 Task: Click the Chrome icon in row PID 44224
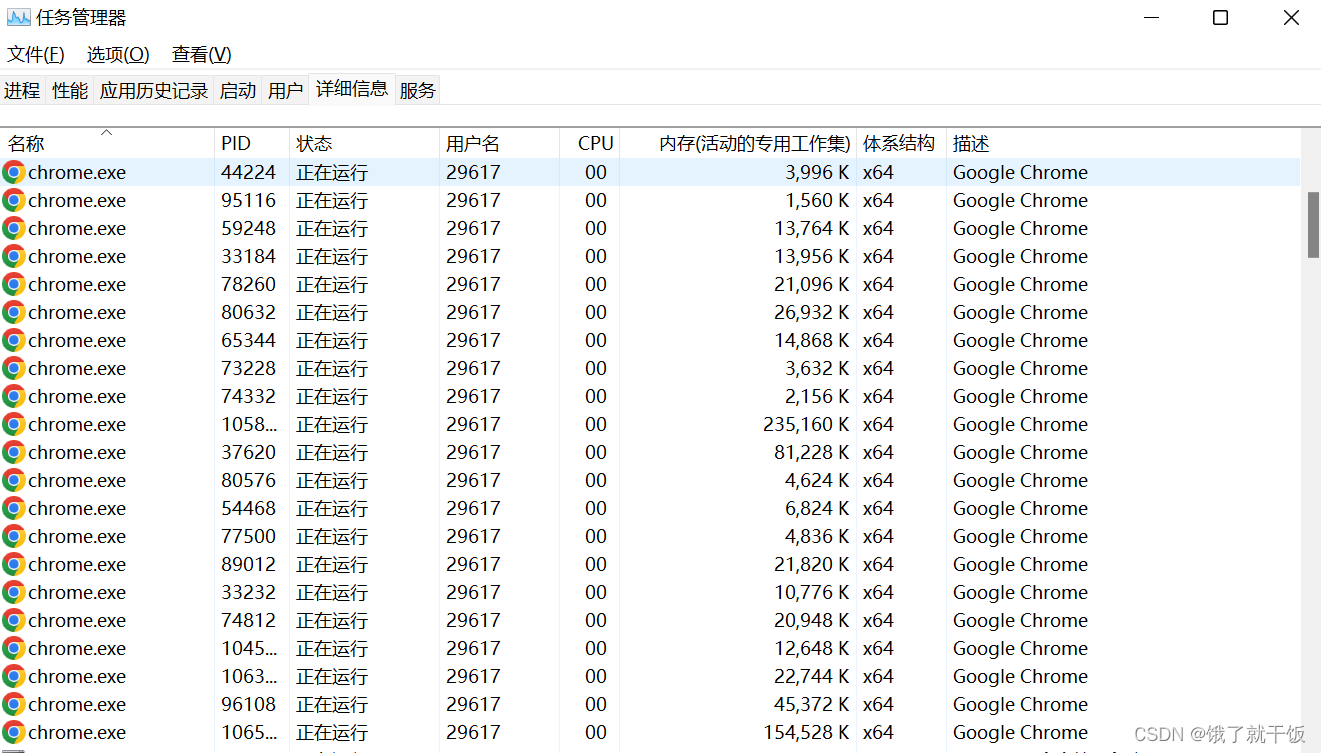pos(14,172)
